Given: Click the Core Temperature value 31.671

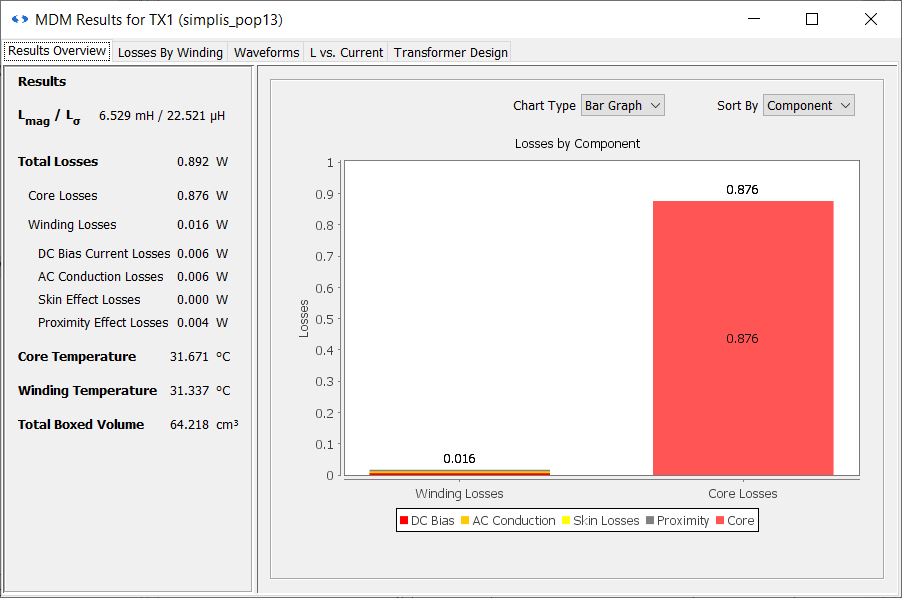Looking at the screenshot, I should 186,357.
